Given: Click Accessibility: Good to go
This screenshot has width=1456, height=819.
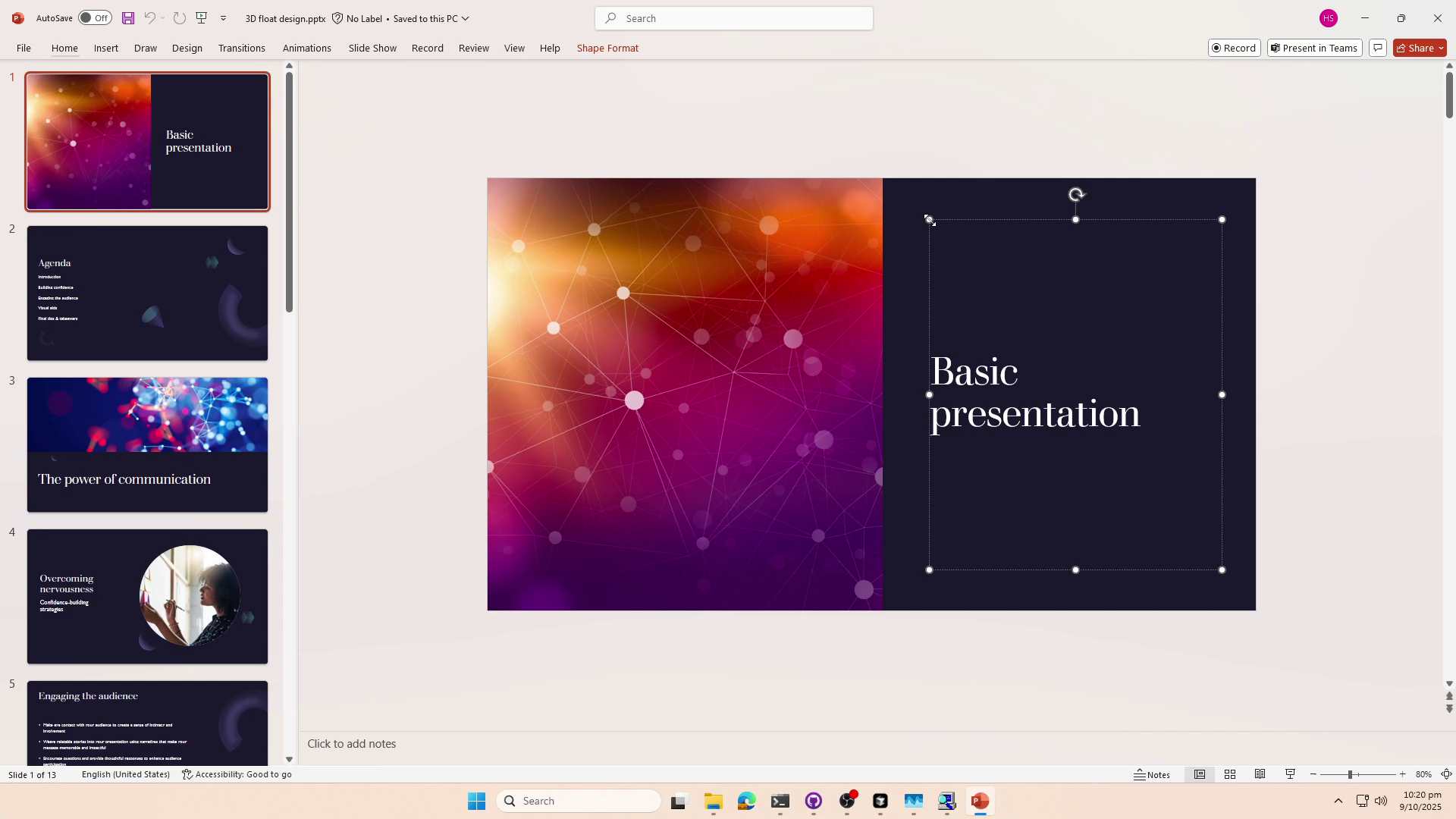Looking at the screenshot, I should click(x=236, y=774).
